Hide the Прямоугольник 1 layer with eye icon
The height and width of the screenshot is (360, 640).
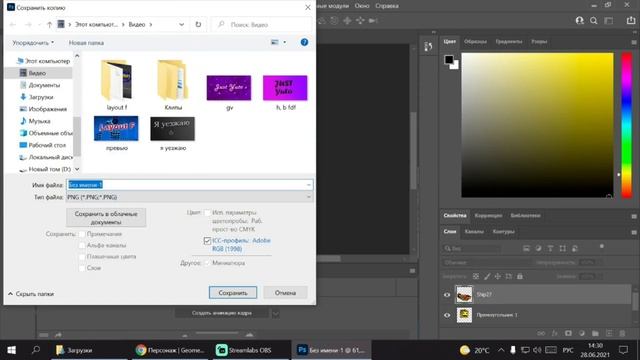click(x=447, y=315)
